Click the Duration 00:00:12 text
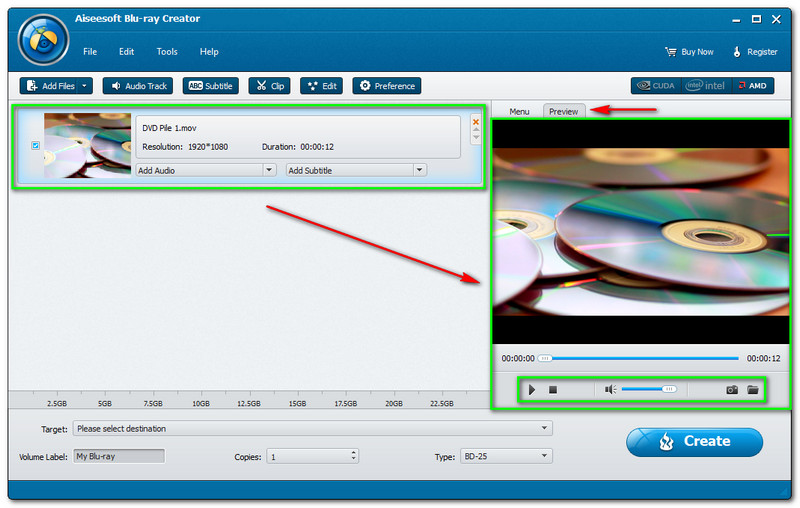The height and width of the screenshot is (508, 800). point(297,147)
